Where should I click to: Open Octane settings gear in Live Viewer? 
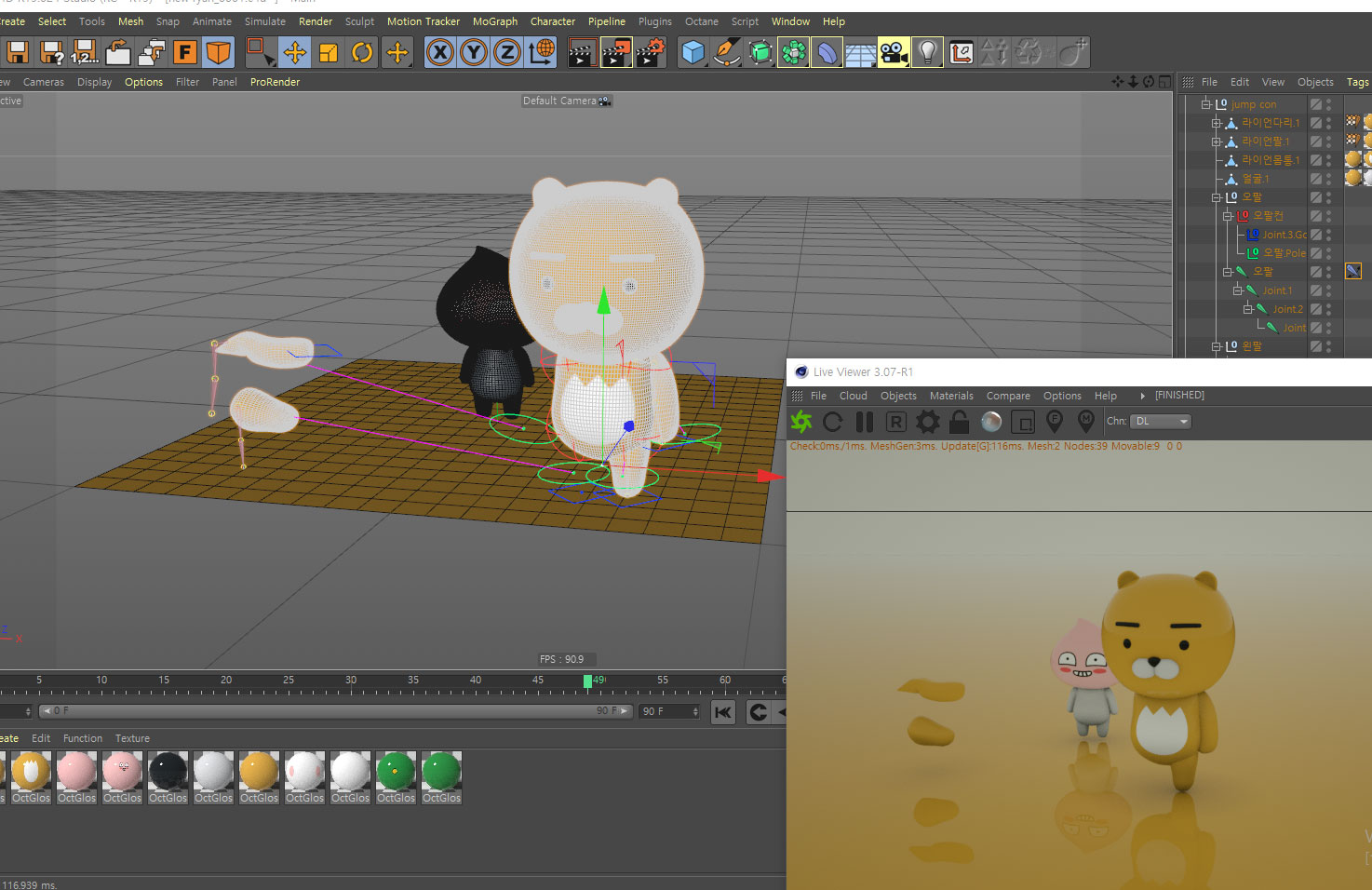coord(928,423)
